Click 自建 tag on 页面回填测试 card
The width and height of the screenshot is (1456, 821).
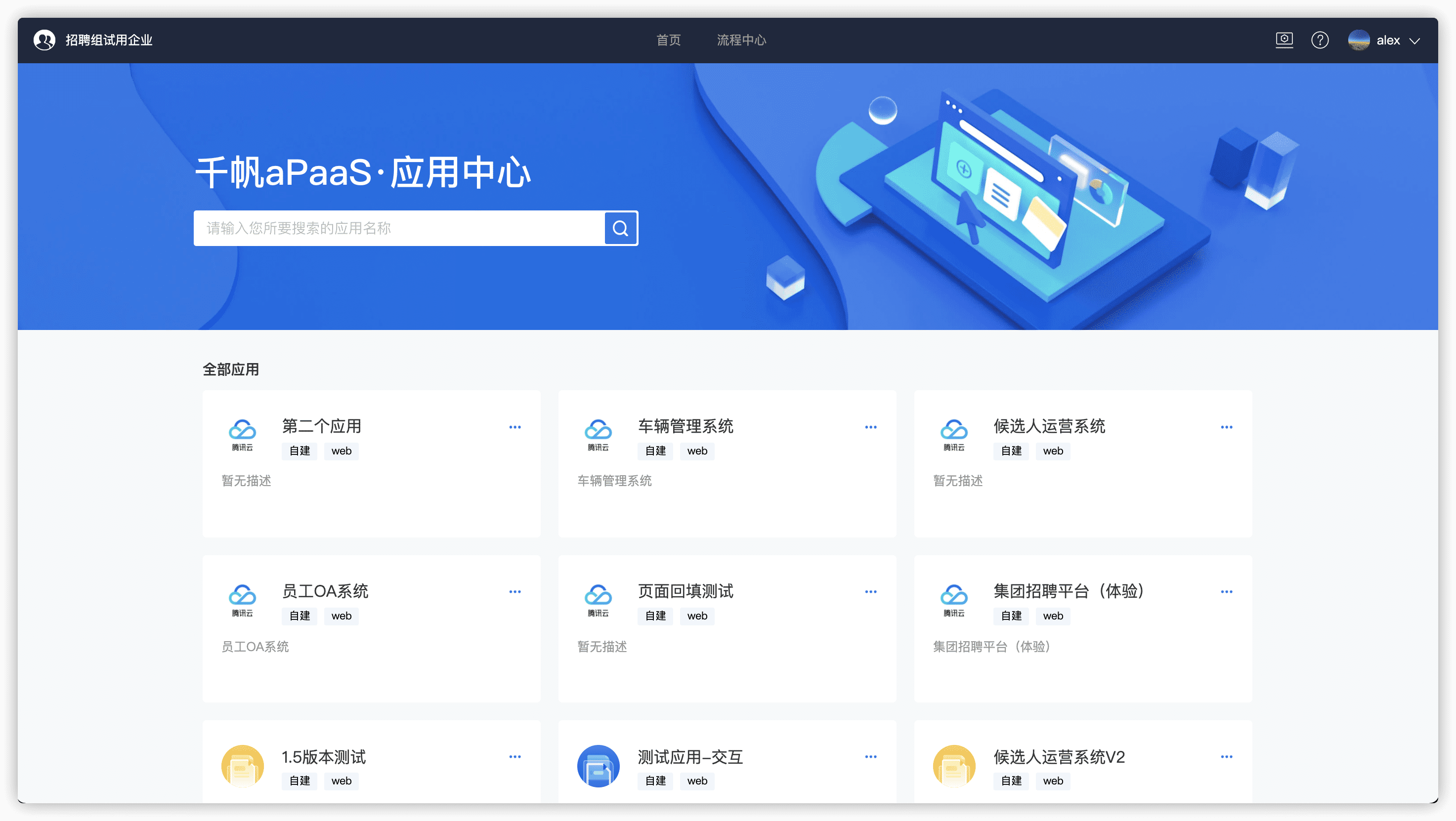(655, 616)
